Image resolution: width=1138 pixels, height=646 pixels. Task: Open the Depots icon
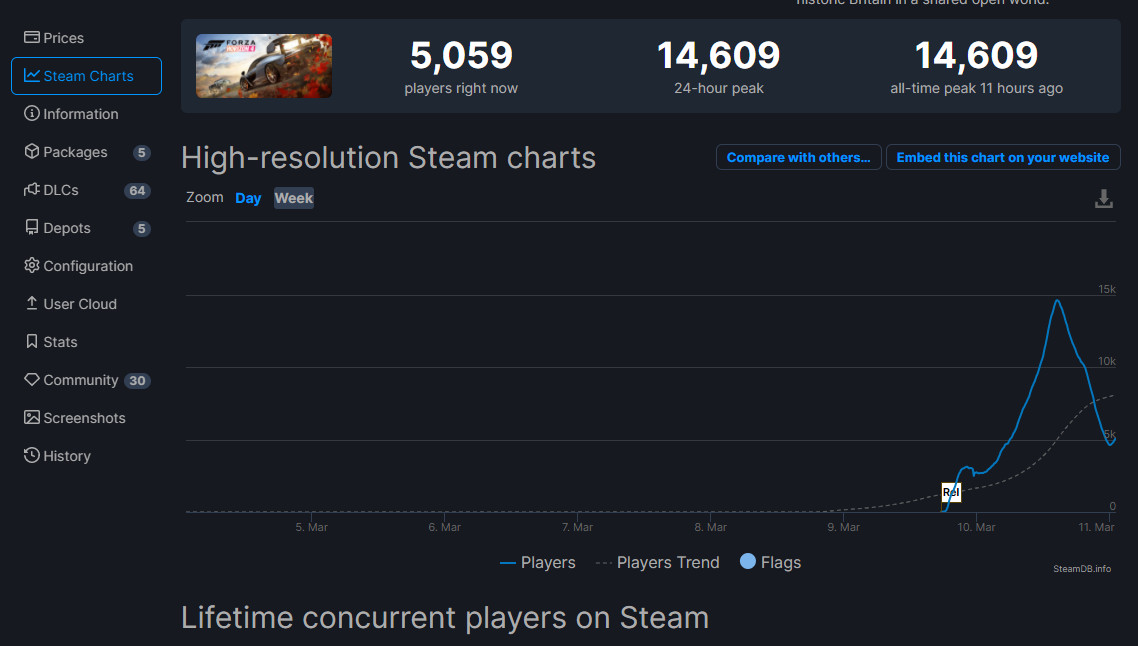32,228
